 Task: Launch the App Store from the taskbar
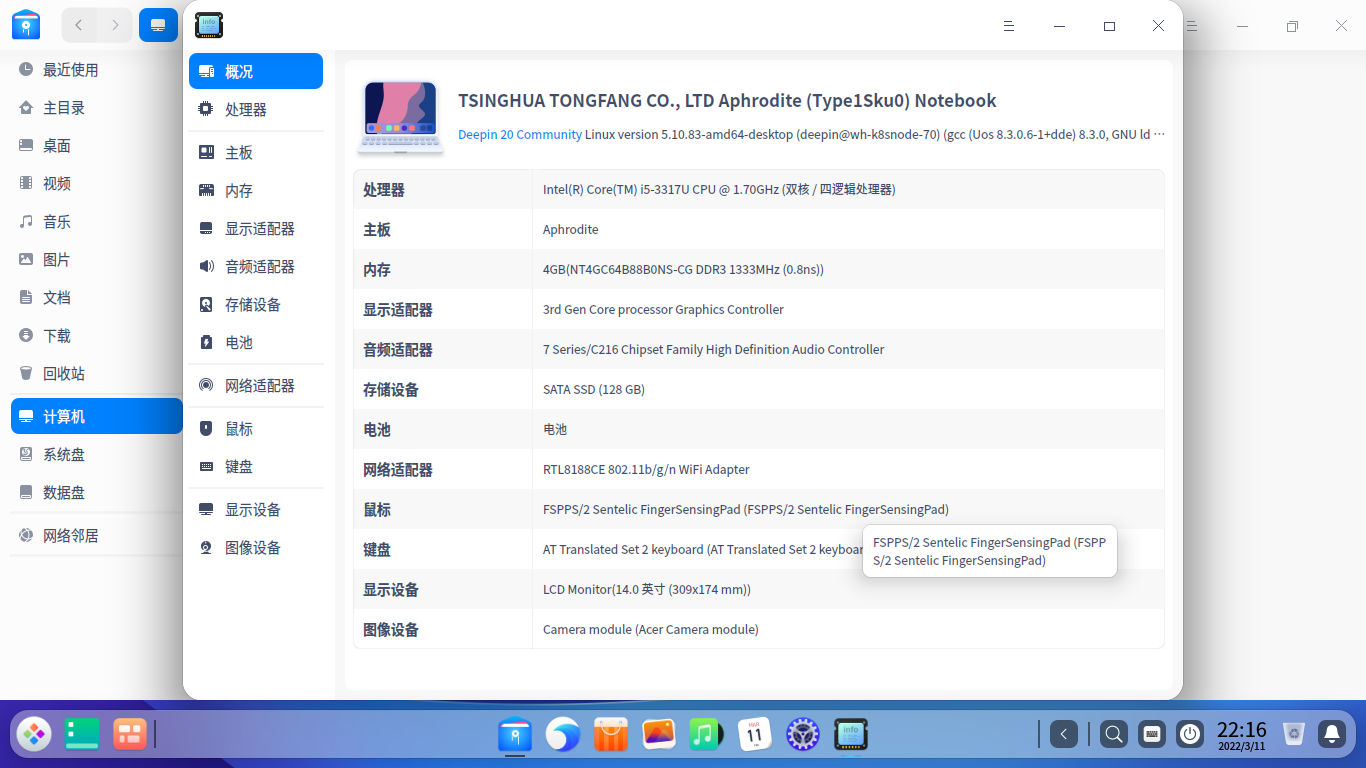pyautogui.click(x=610, y=734)
